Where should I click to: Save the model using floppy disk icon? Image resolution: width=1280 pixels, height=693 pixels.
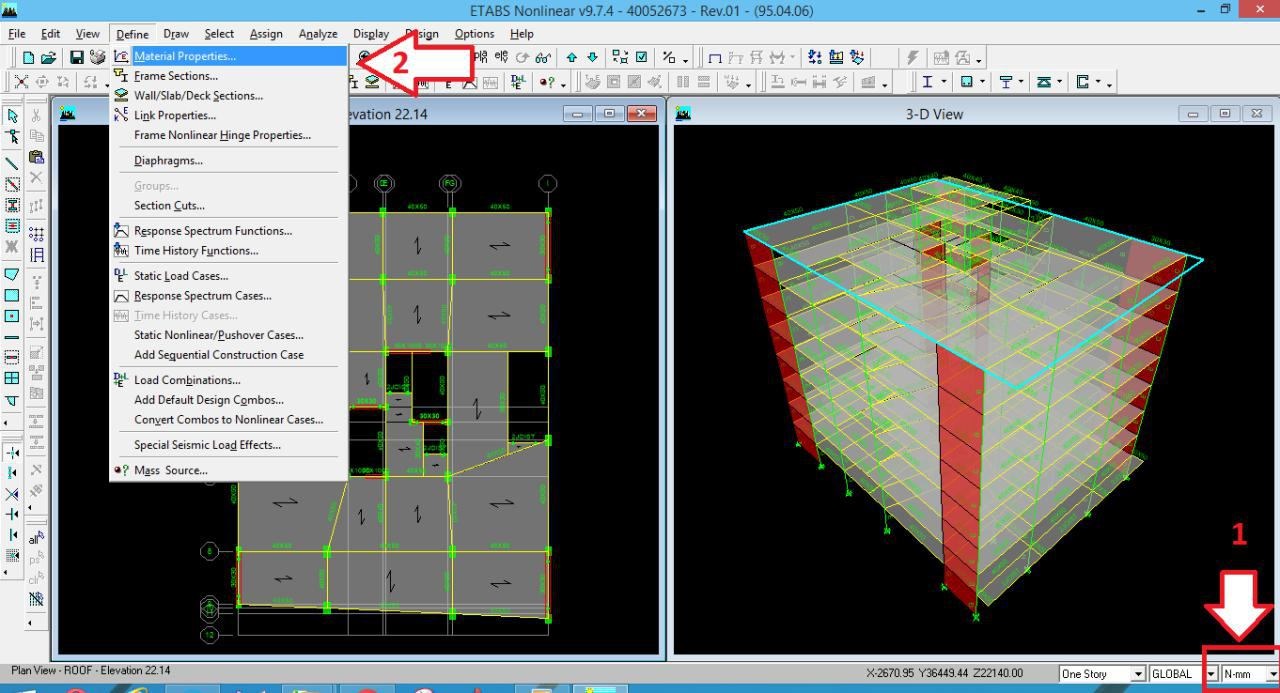pos(77,58)
